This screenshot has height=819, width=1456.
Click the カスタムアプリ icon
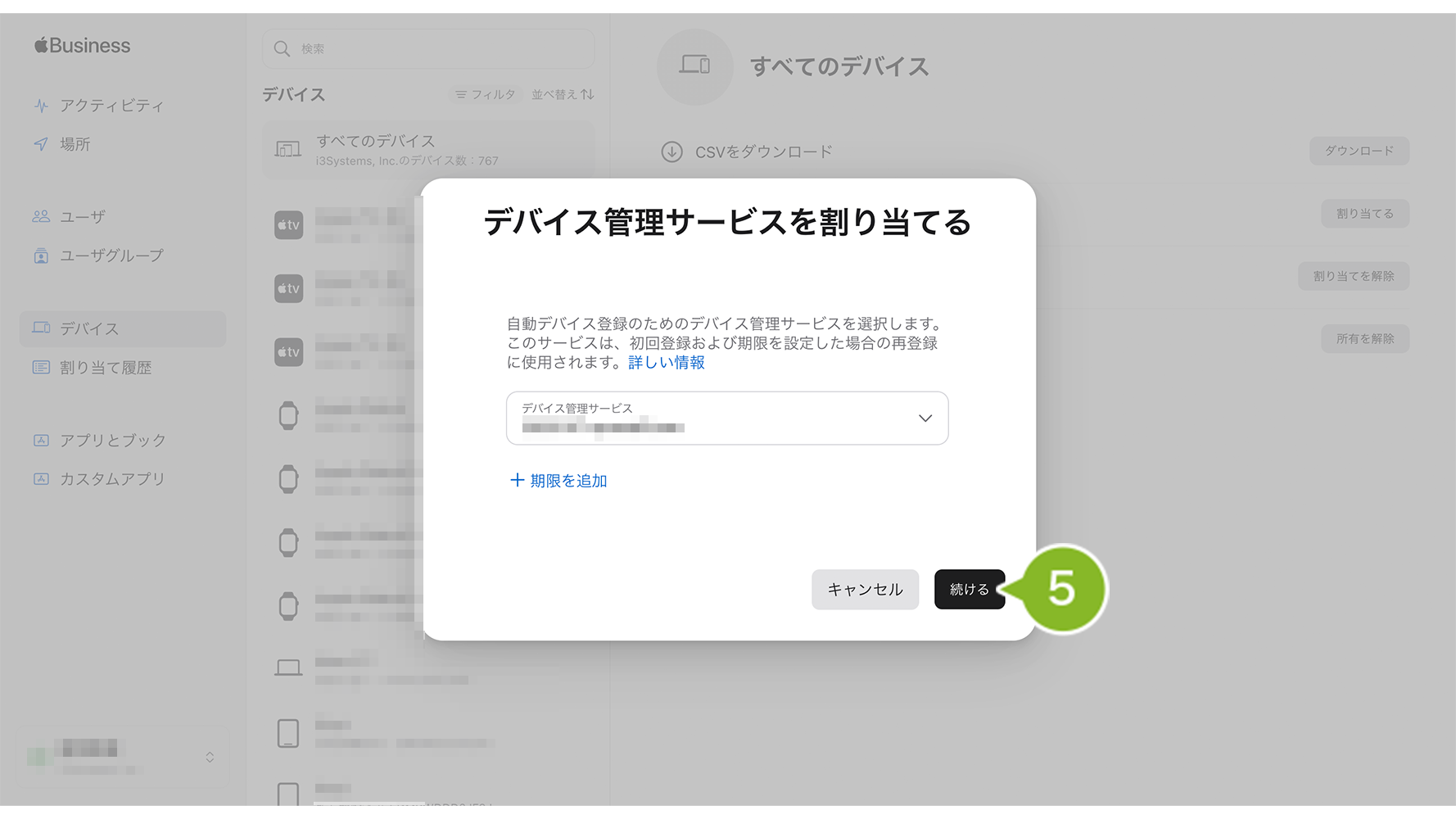point(41,479)
